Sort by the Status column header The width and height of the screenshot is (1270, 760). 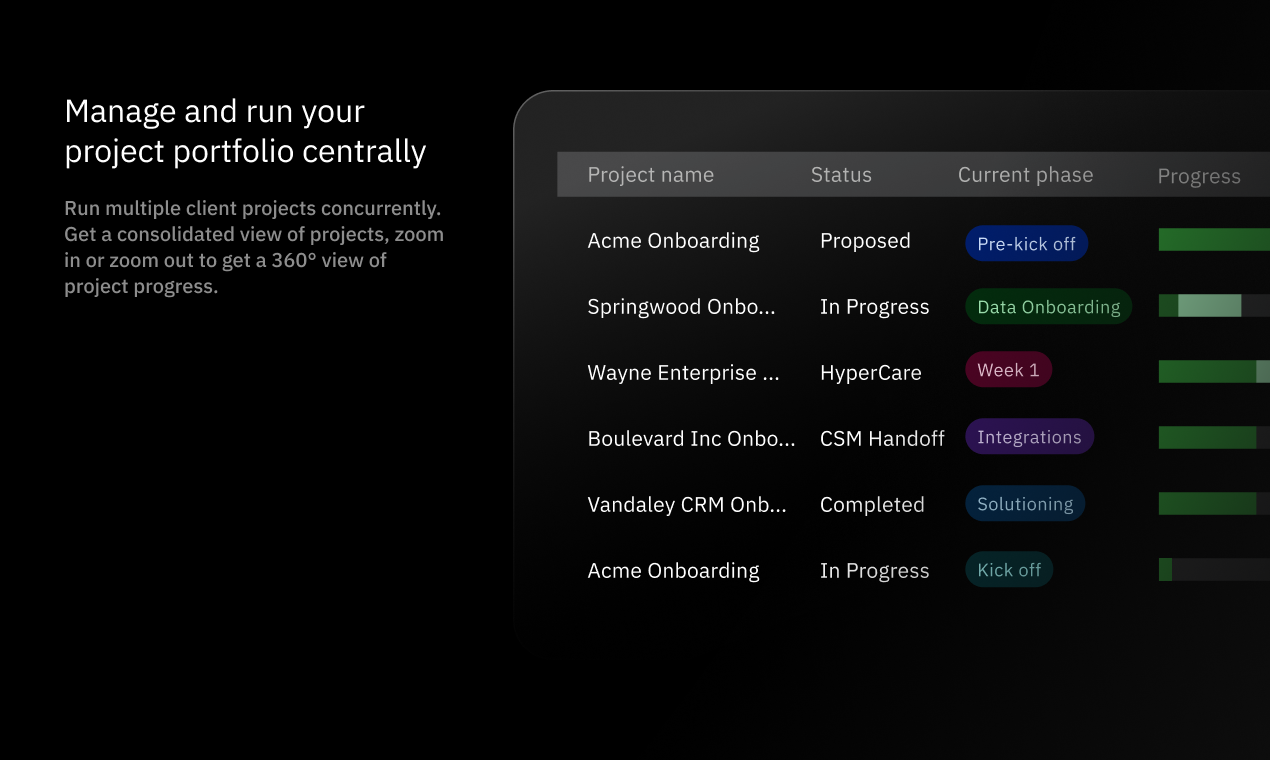click(x=841, y=175)
